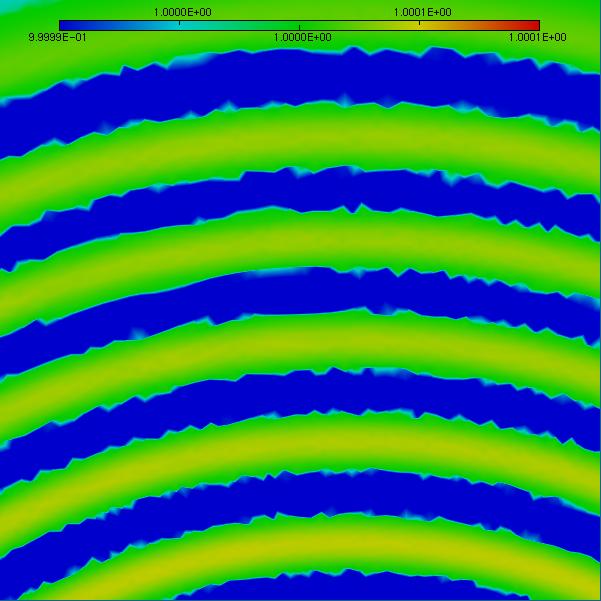Click the 9.9999E-01 minimum value label

(x=59, y=37)
